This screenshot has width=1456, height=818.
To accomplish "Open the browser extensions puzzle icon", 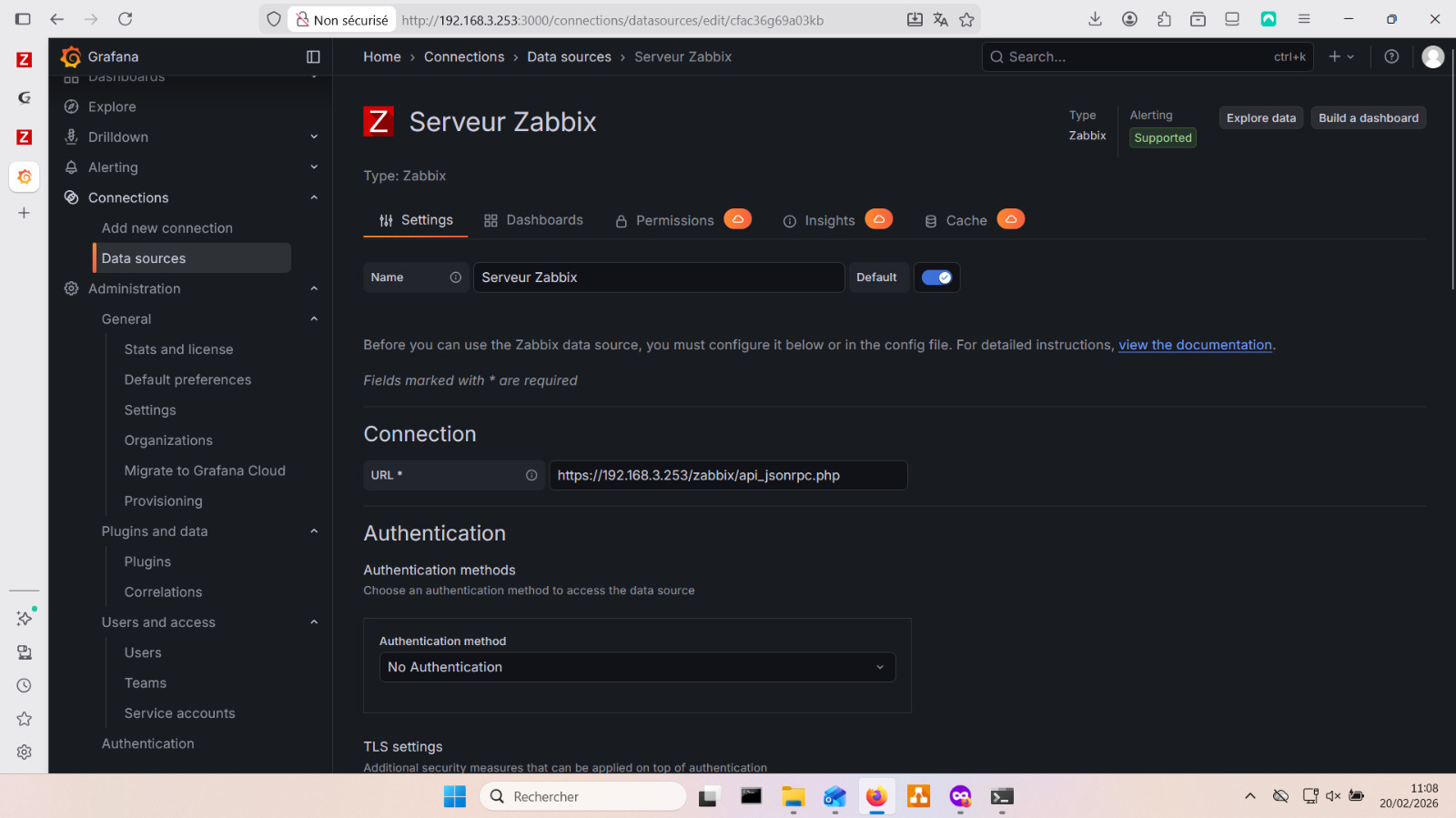I will [x=1164, y=19].
